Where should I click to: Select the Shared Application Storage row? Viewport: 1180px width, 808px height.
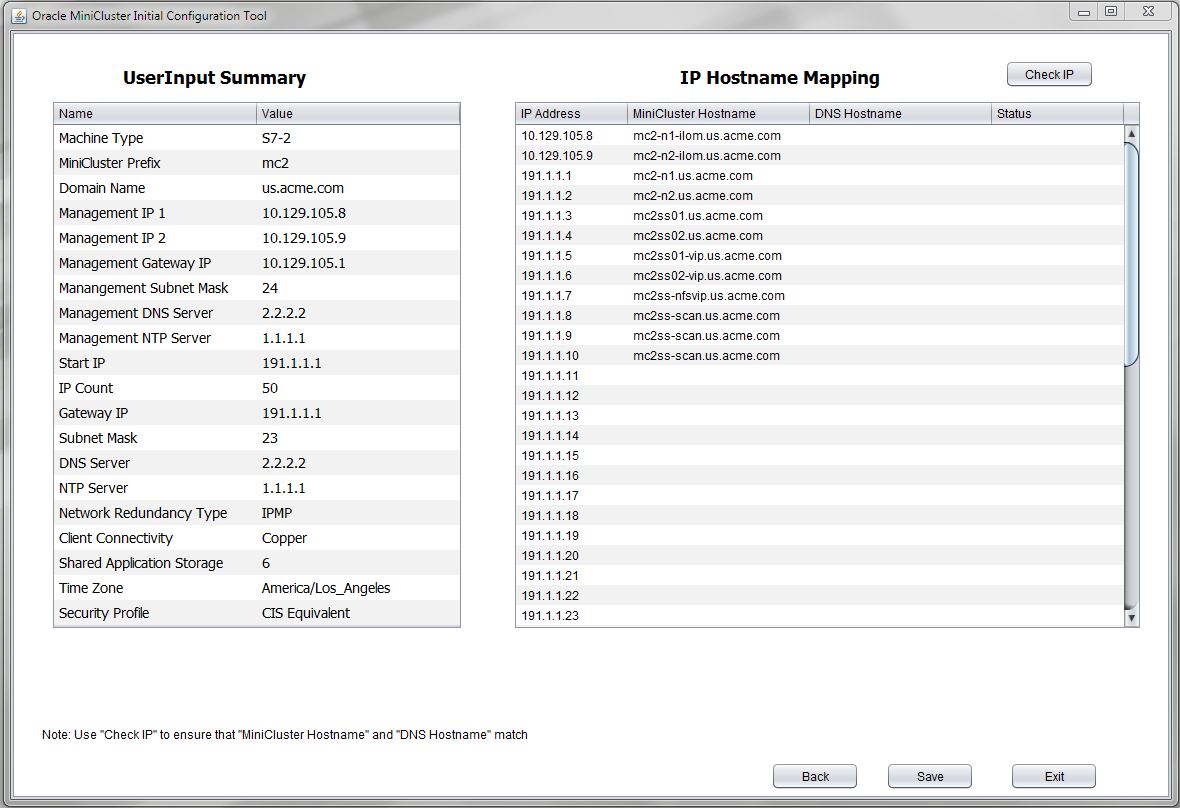(x=257, y=563)
